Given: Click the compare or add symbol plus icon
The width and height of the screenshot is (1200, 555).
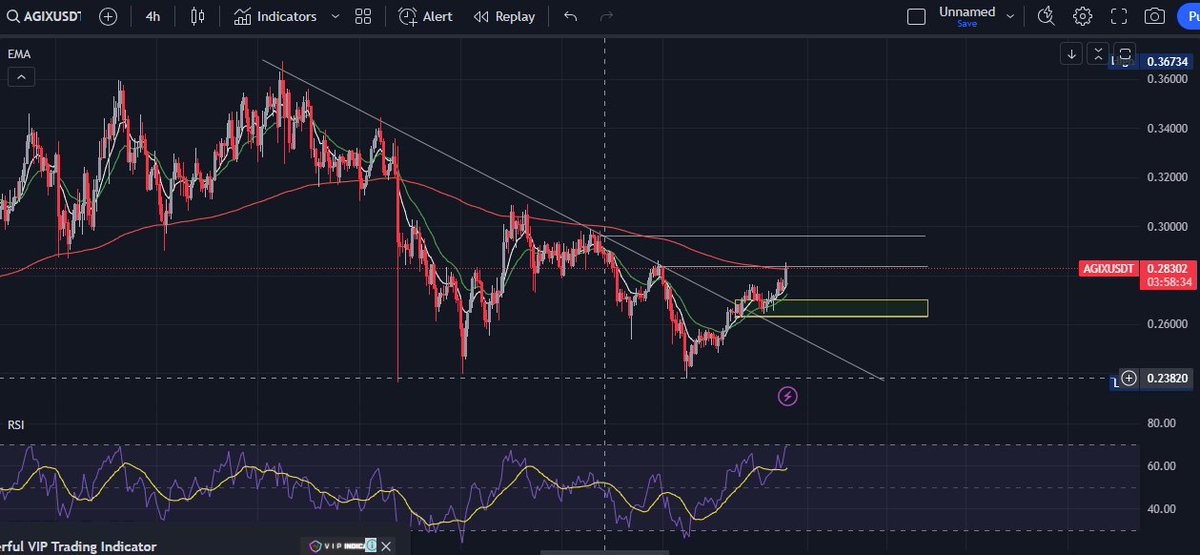Looking at the screenshot, I should click(x=107, y=17).
